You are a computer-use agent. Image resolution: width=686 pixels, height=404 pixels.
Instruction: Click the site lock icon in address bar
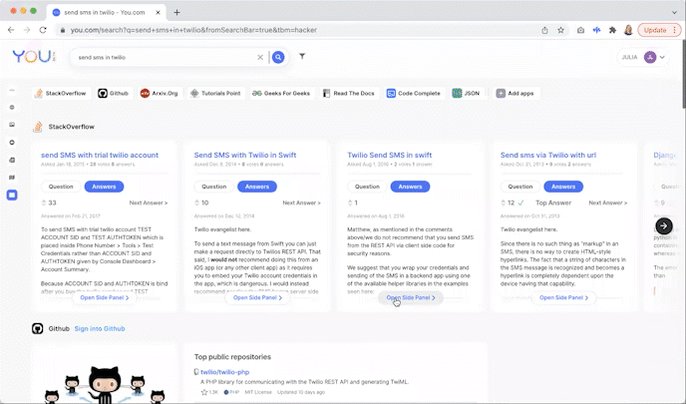[x=63, y=30]
